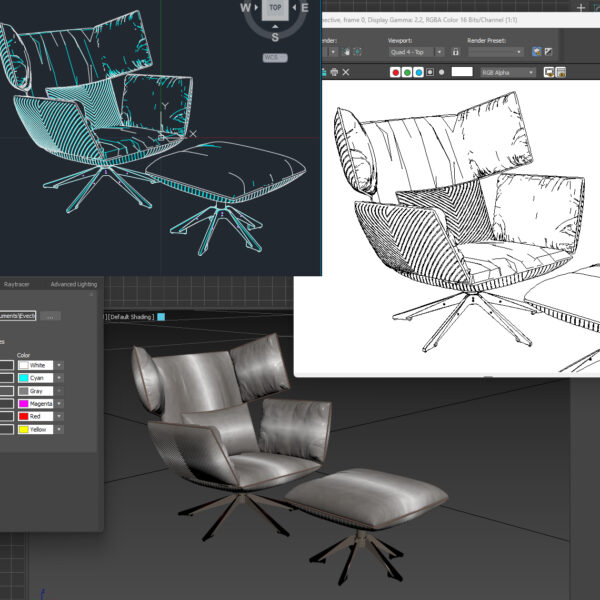Click the [Default Shading] viewport label

(x=131, y=317)
